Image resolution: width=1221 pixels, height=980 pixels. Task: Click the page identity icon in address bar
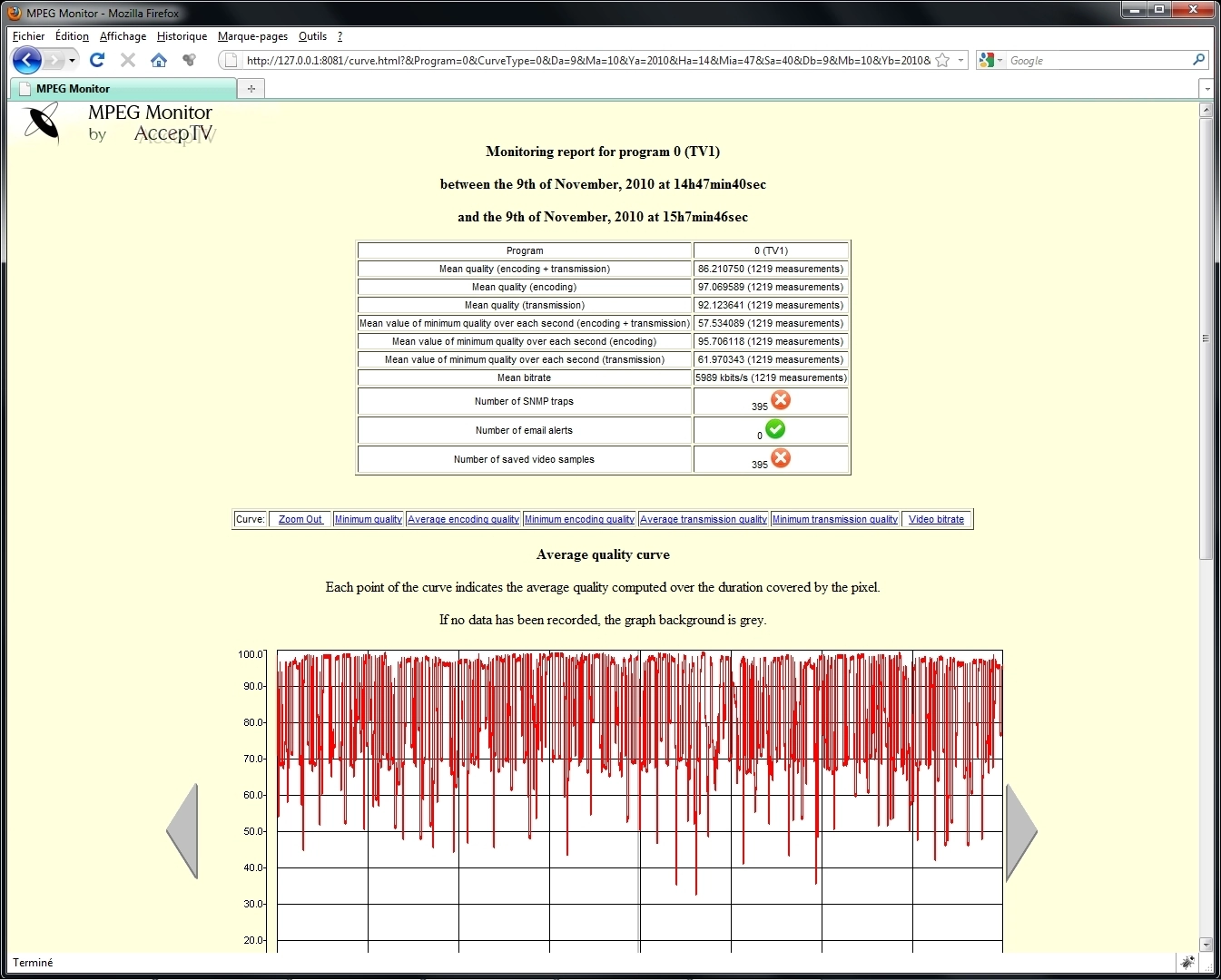pos(231,61)
